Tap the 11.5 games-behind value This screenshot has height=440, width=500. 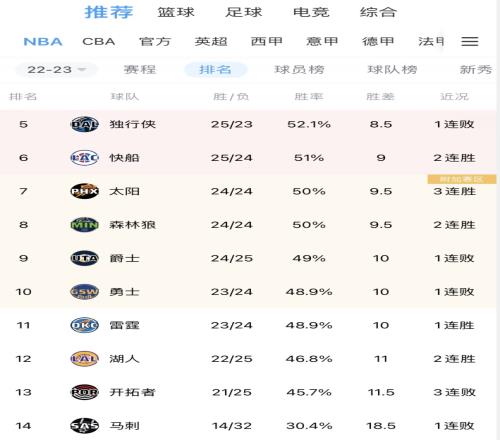381,392
